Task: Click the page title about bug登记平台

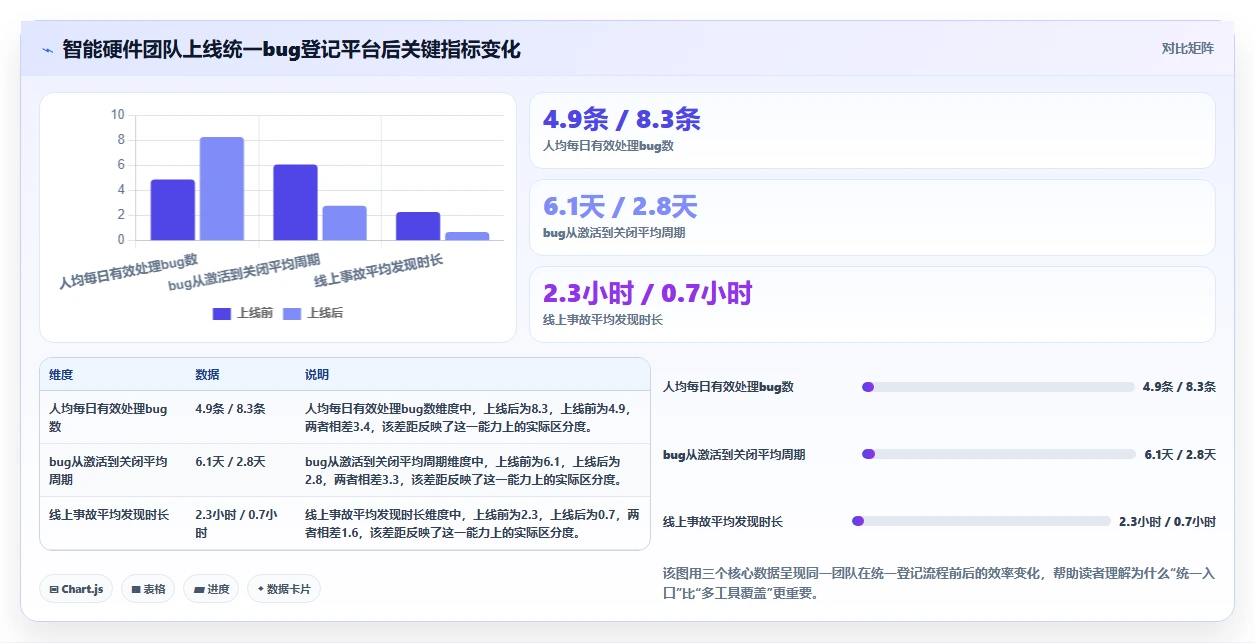Action: coord(291,49)
